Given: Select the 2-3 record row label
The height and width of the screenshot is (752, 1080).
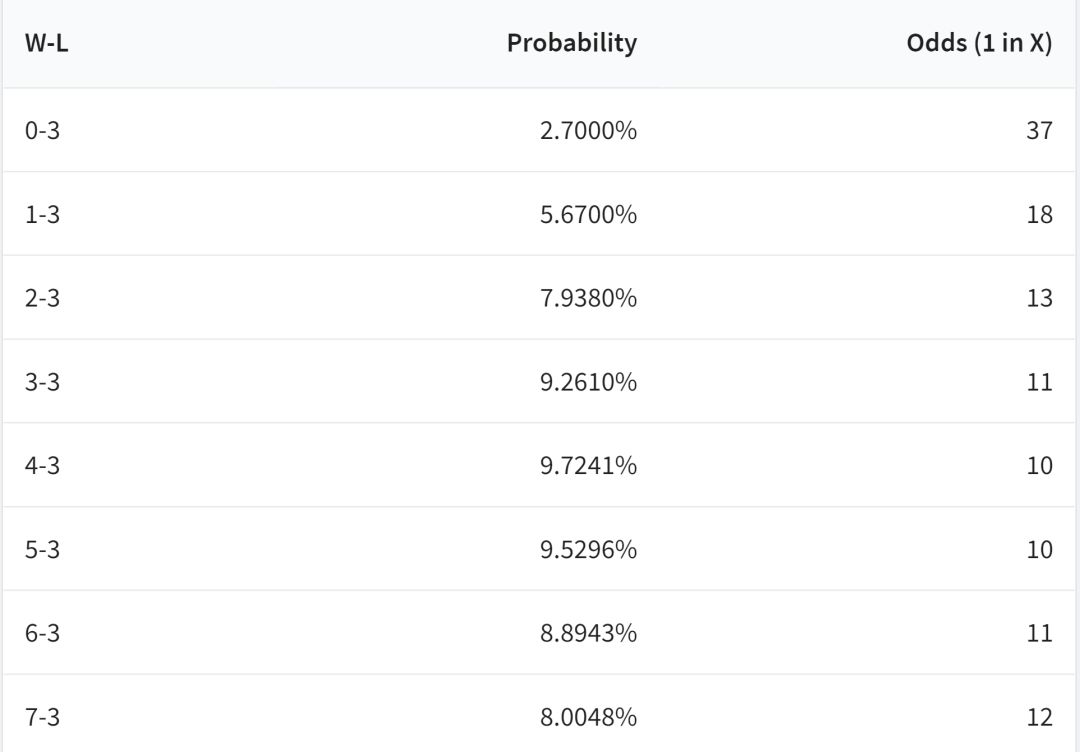Looking at the screenshot, I should click(42, 298).
